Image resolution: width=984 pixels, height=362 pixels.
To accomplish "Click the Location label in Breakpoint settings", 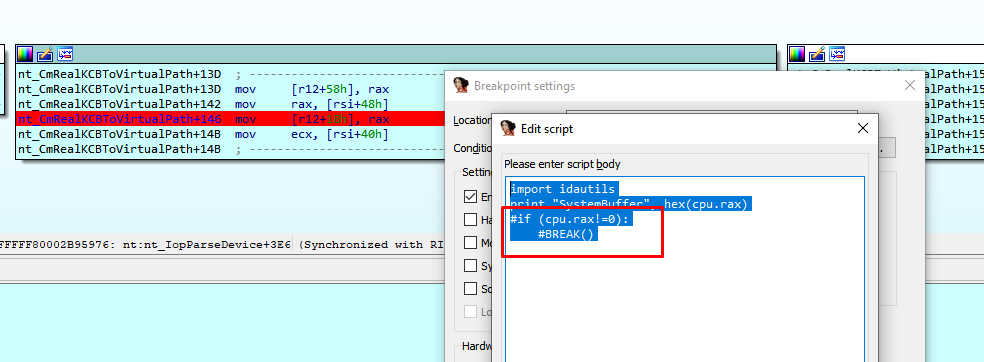I will [x=473, y=120].
